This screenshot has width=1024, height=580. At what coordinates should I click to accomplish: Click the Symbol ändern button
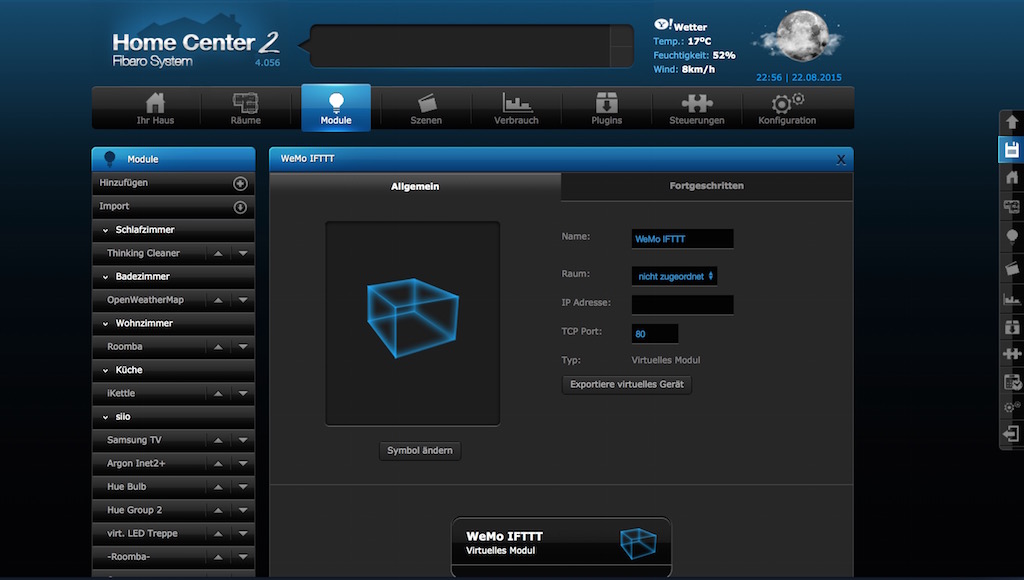420,451
